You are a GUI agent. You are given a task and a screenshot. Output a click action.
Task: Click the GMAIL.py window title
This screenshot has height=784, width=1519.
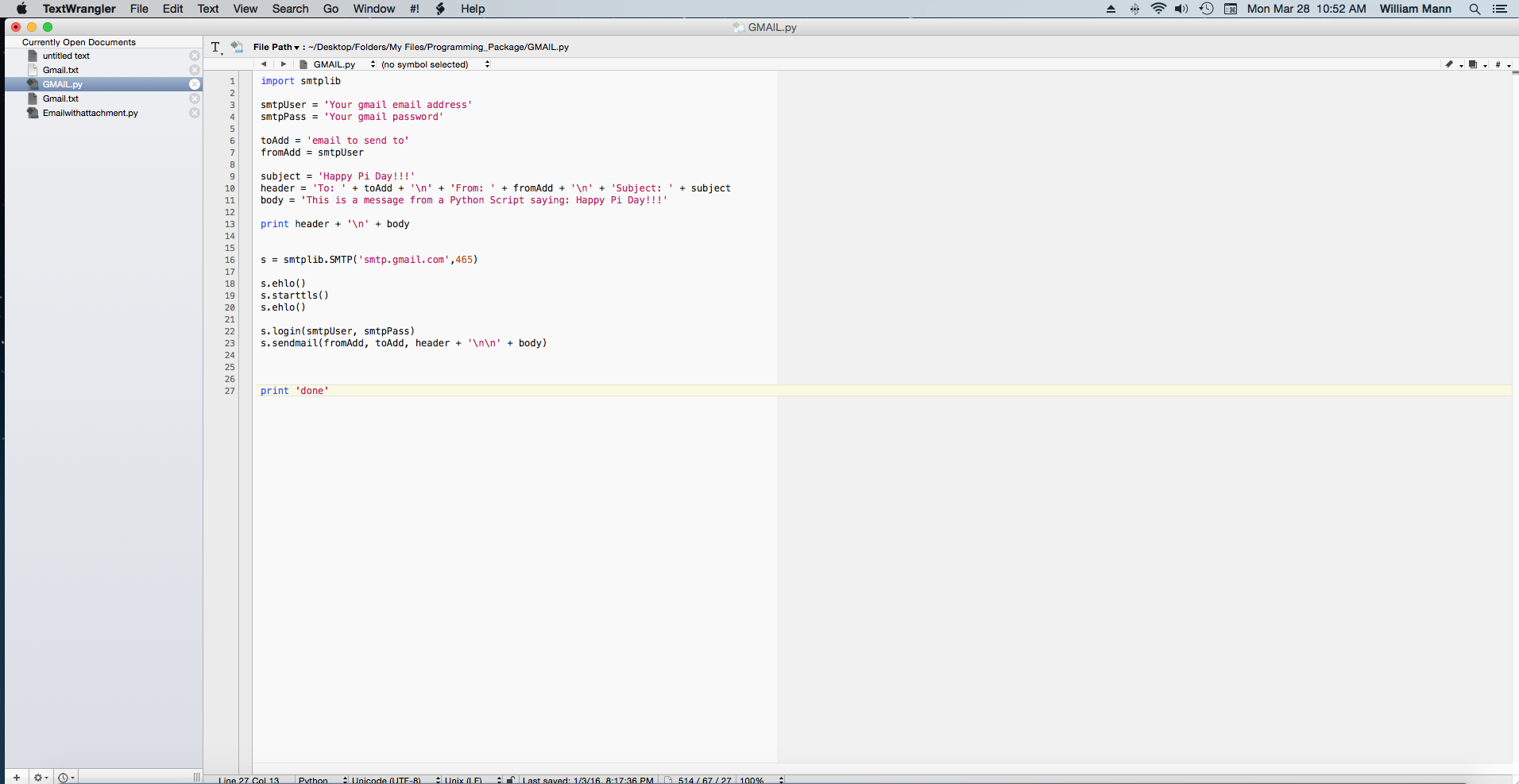click(771, 27)
